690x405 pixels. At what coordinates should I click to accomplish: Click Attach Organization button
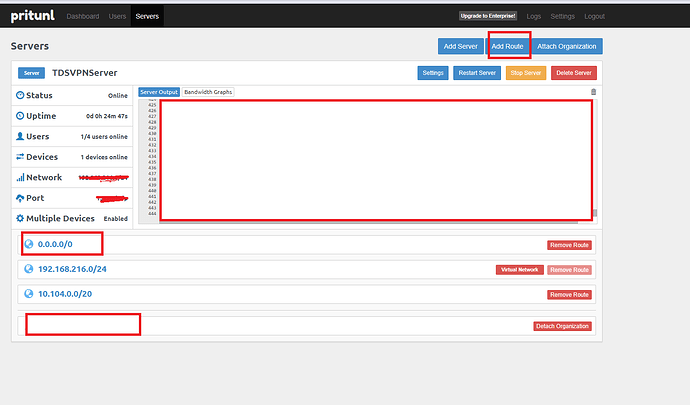(567, 46)
